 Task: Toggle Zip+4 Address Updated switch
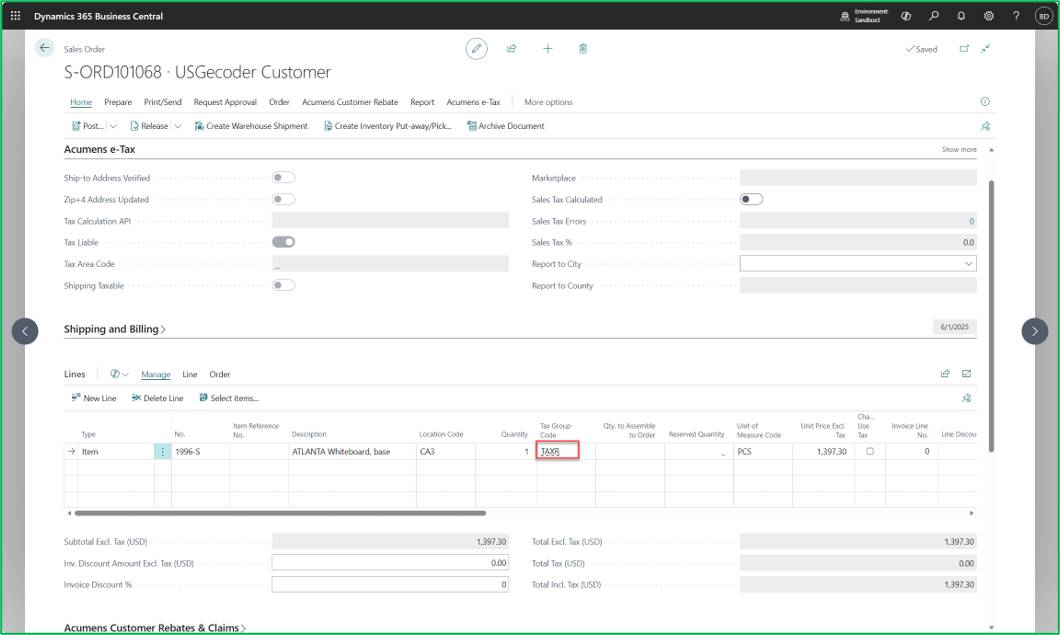pos(283,199)
